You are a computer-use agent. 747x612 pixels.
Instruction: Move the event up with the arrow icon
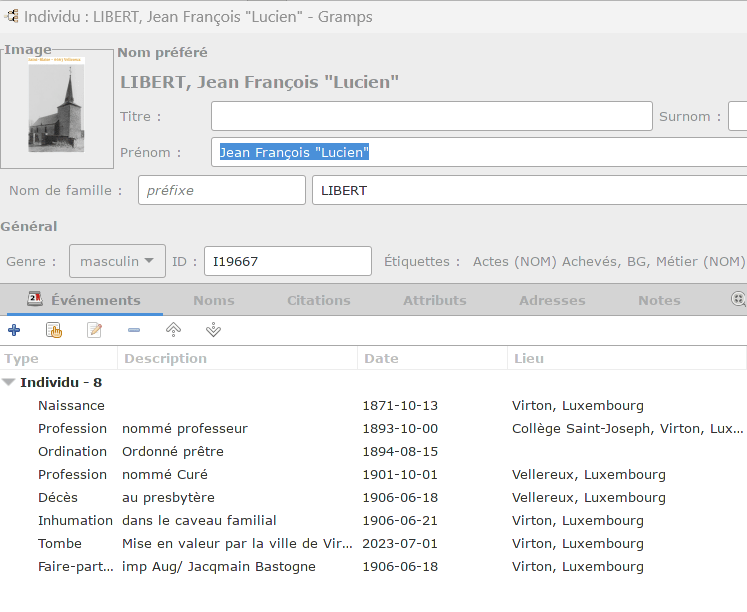(173, 330)
